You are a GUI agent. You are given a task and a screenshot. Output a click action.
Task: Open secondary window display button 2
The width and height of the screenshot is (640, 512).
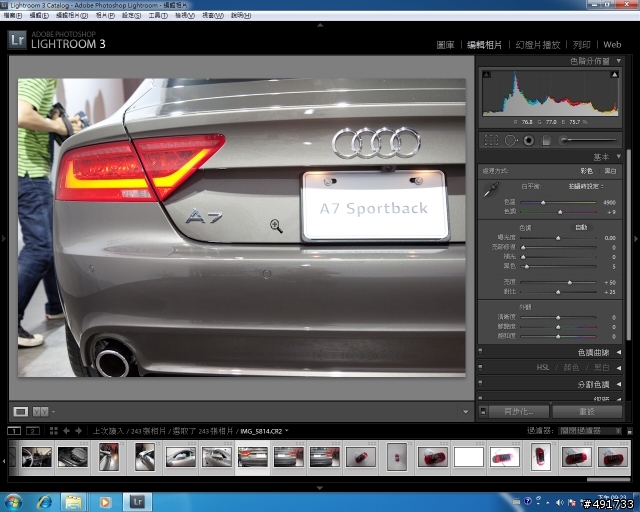click(33, 431)
